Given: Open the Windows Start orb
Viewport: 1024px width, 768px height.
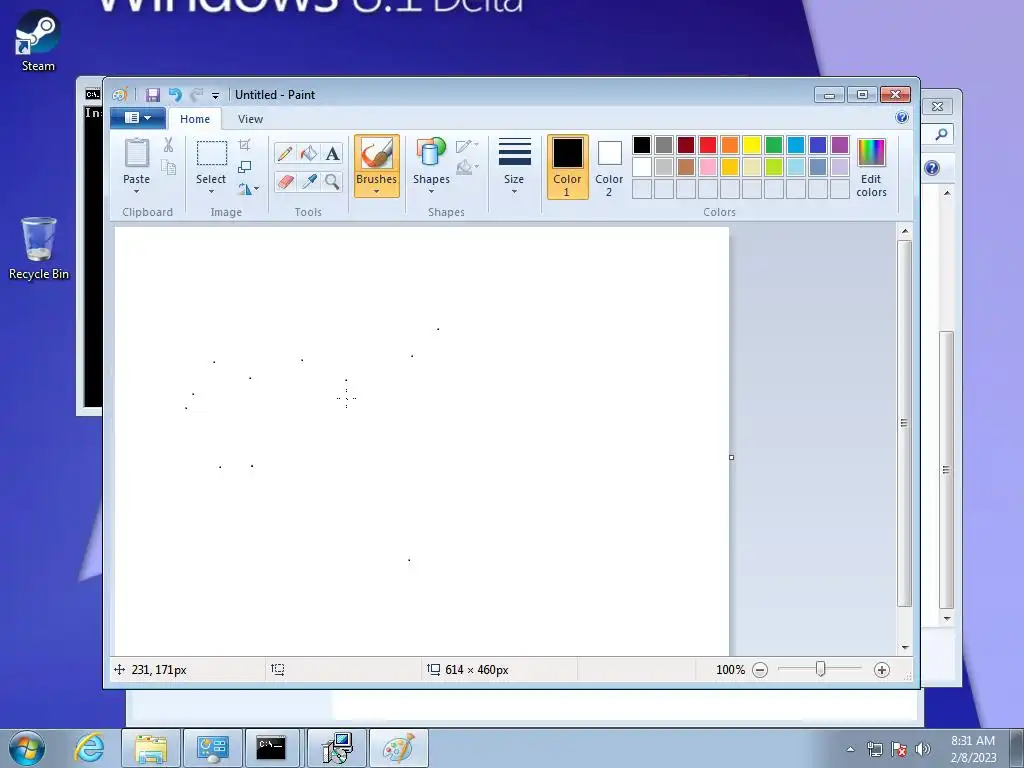Looking at the screenshot, I should pos(27,748).
